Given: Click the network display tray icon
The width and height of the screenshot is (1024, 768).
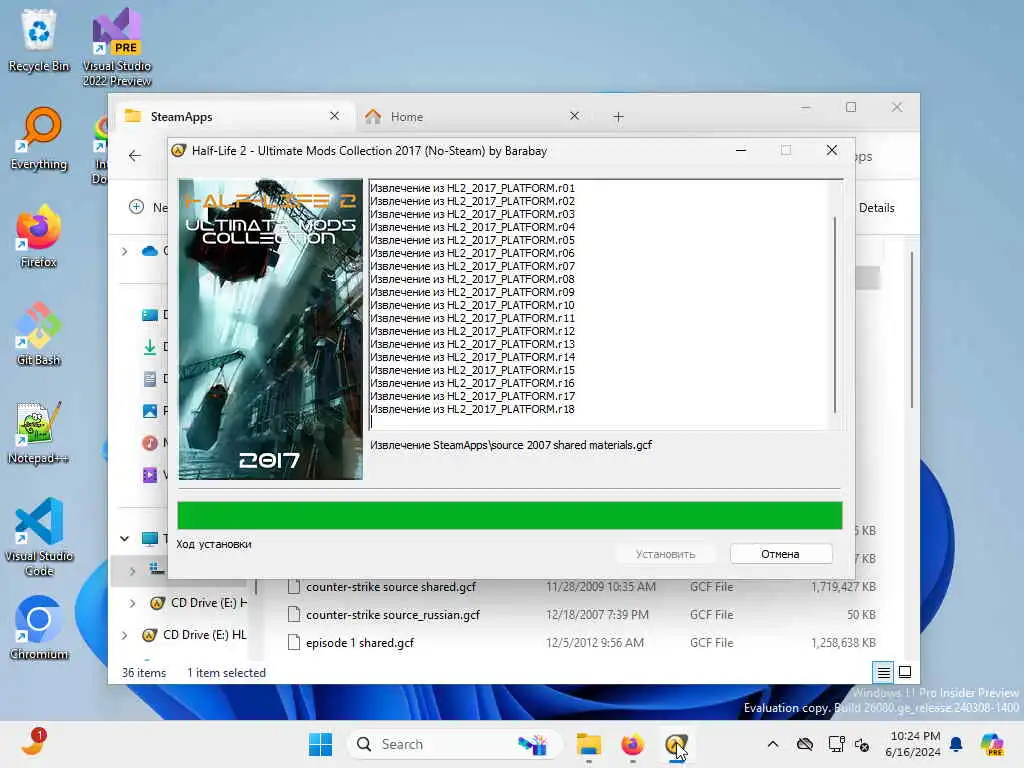Looking at the screenshot, I should click(x=835, y=744).
